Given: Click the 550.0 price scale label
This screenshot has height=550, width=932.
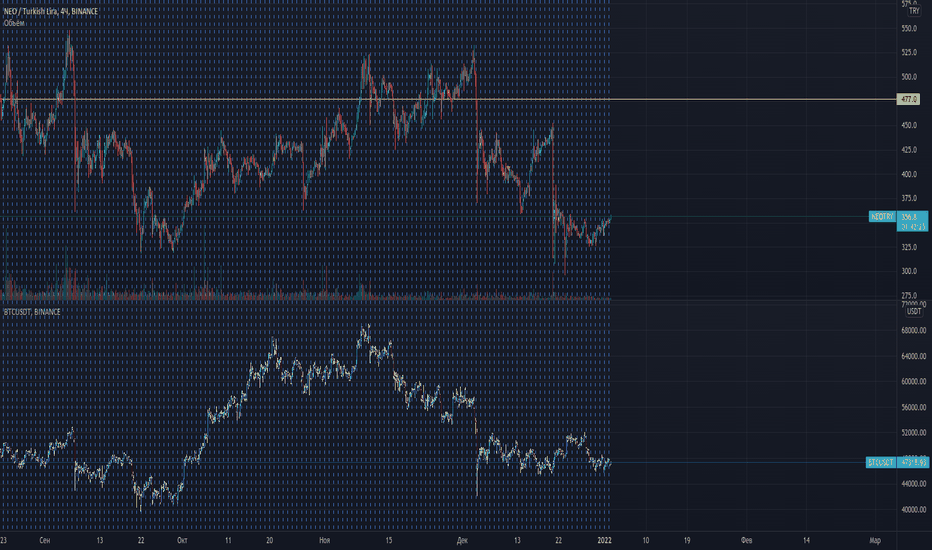Looking at the screenshot, I should (909, 29).
